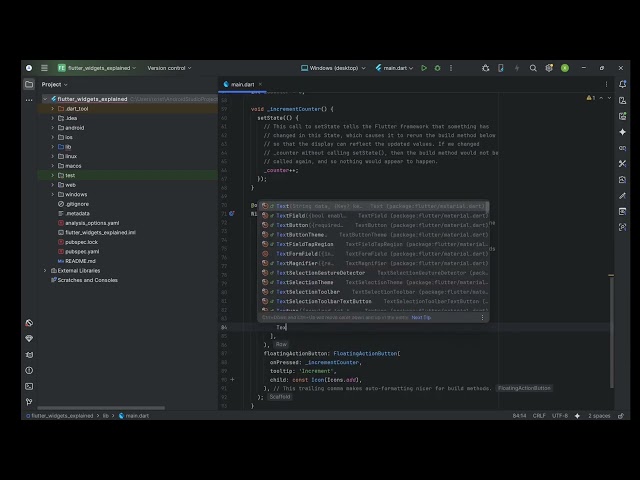Click the 84:14 cursor position widget
Image resolution: width=640 pixels, height=480 pixels.
click(x=519, y=416)
